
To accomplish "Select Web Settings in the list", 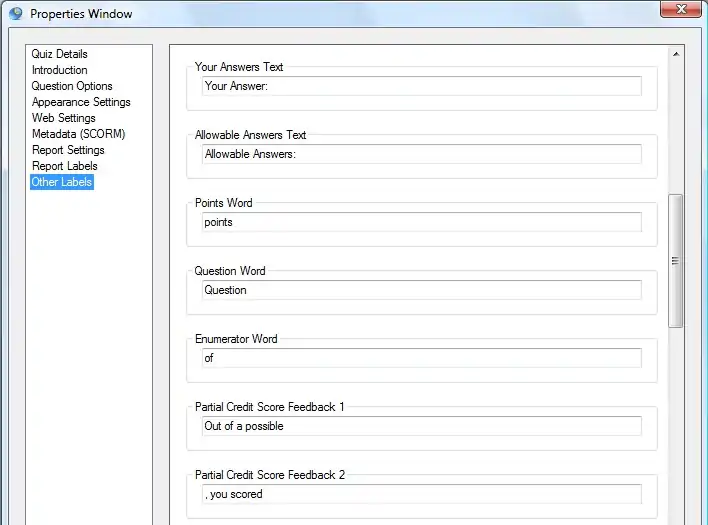I will tap(63, 118).
